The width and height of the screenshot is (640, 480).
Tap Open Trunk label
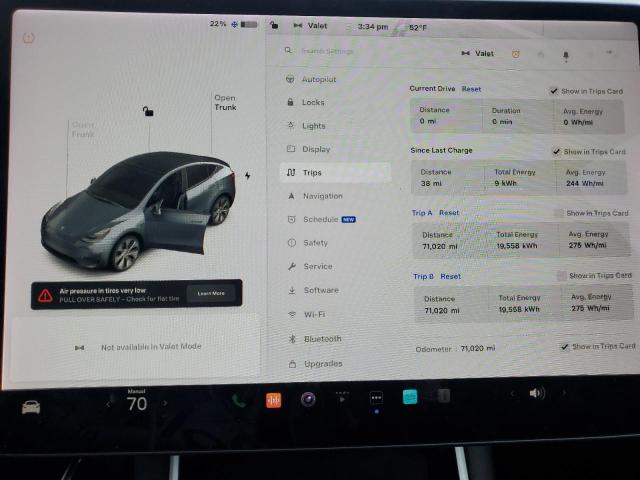point(225,102)
